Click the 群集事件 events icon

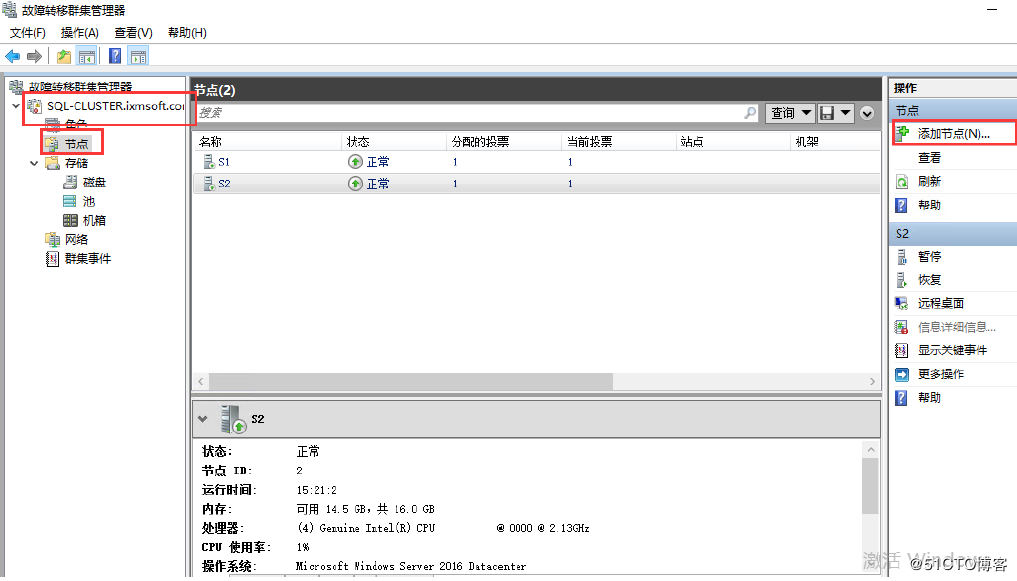[52, 259]
